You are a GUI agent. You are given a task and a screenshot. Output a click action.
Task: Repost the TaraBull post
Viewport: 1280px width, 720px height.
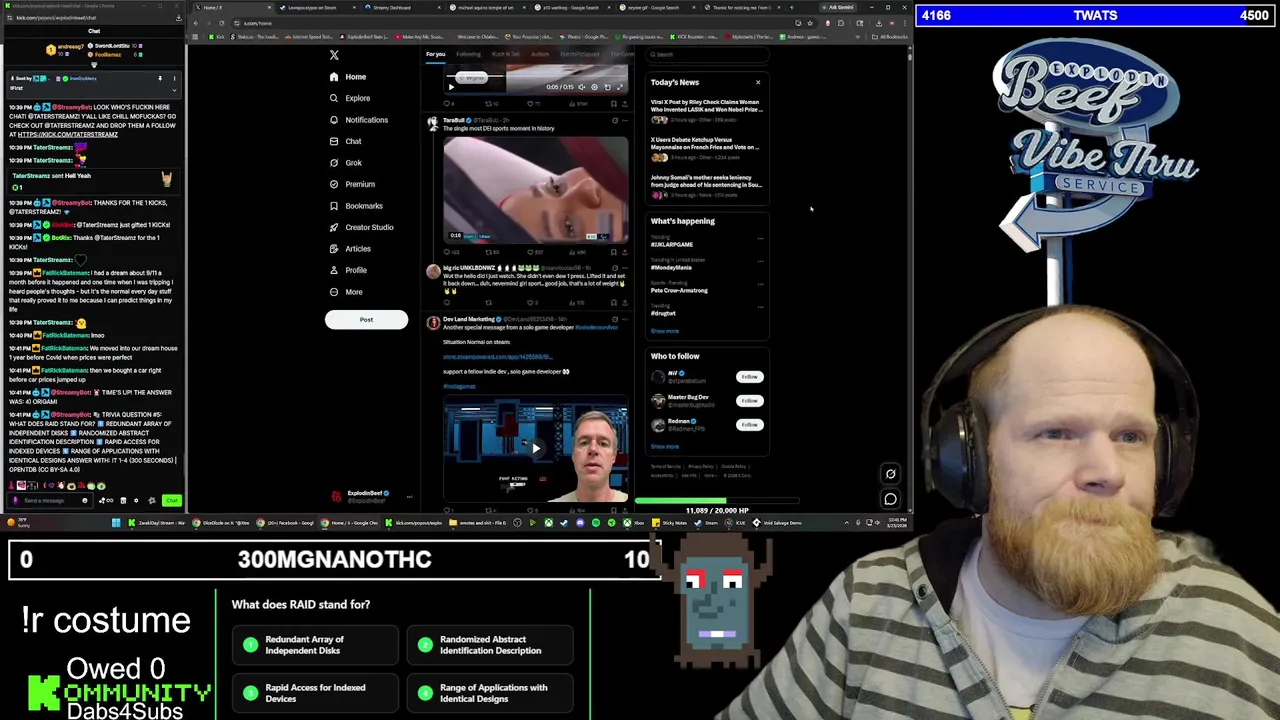490,252
